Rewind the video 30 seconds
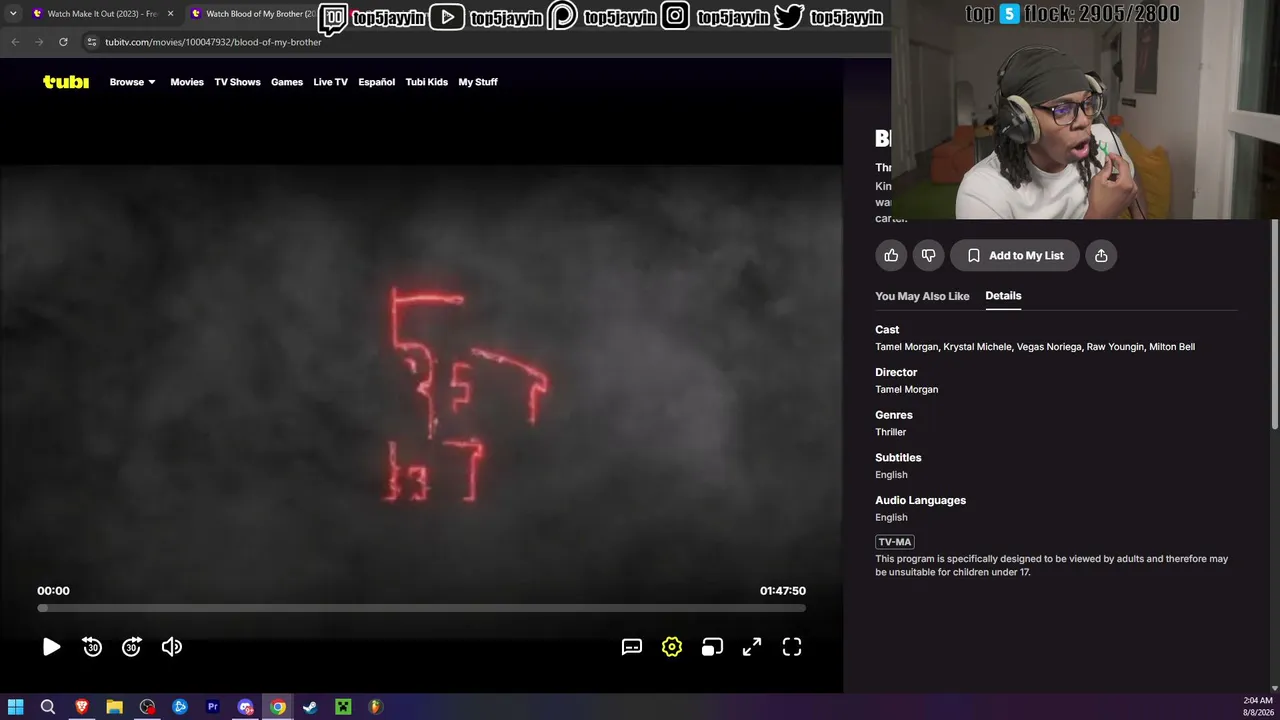 pos(92,647)
